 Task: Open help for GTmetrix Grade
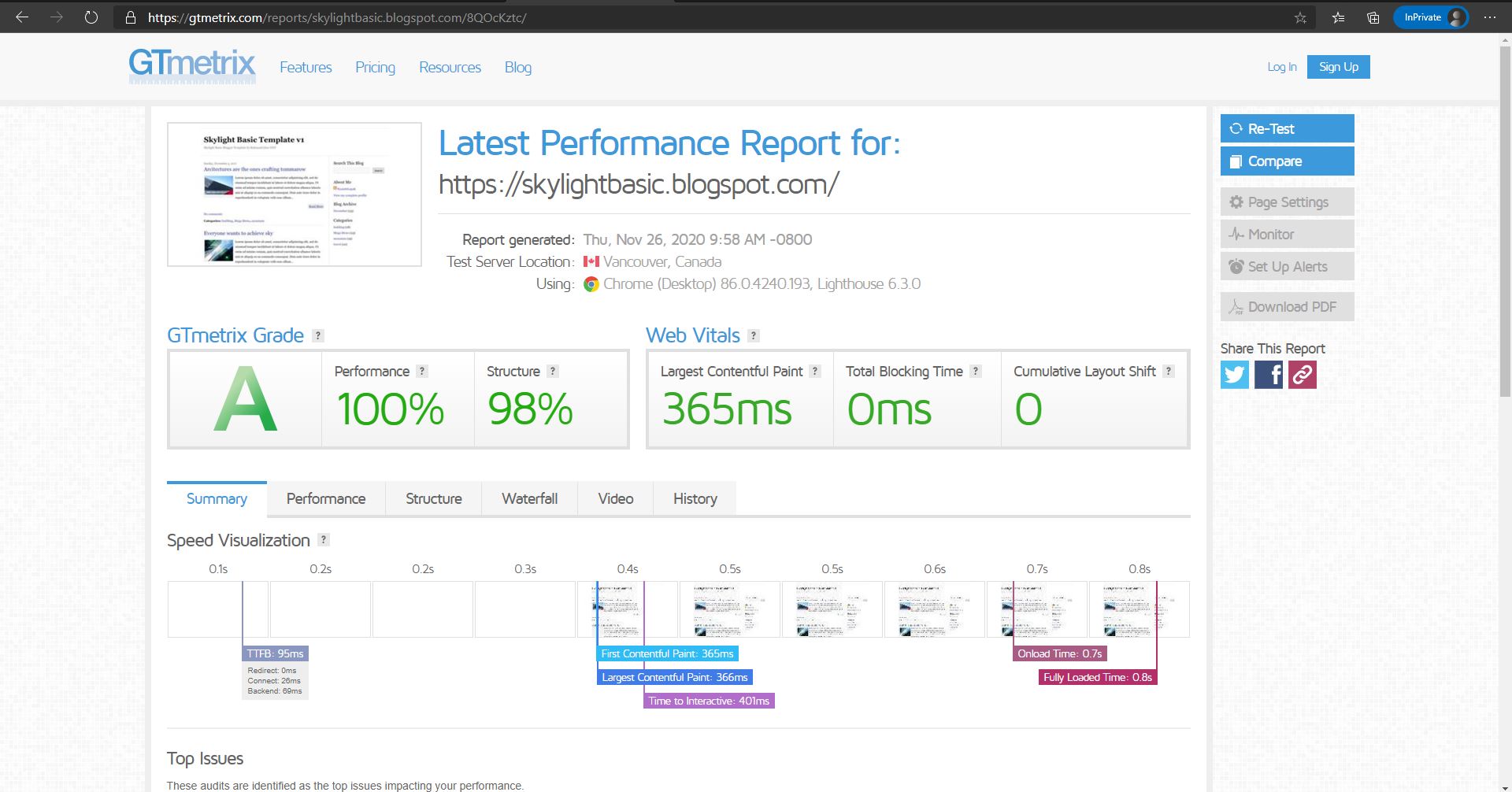click(318, 335)
